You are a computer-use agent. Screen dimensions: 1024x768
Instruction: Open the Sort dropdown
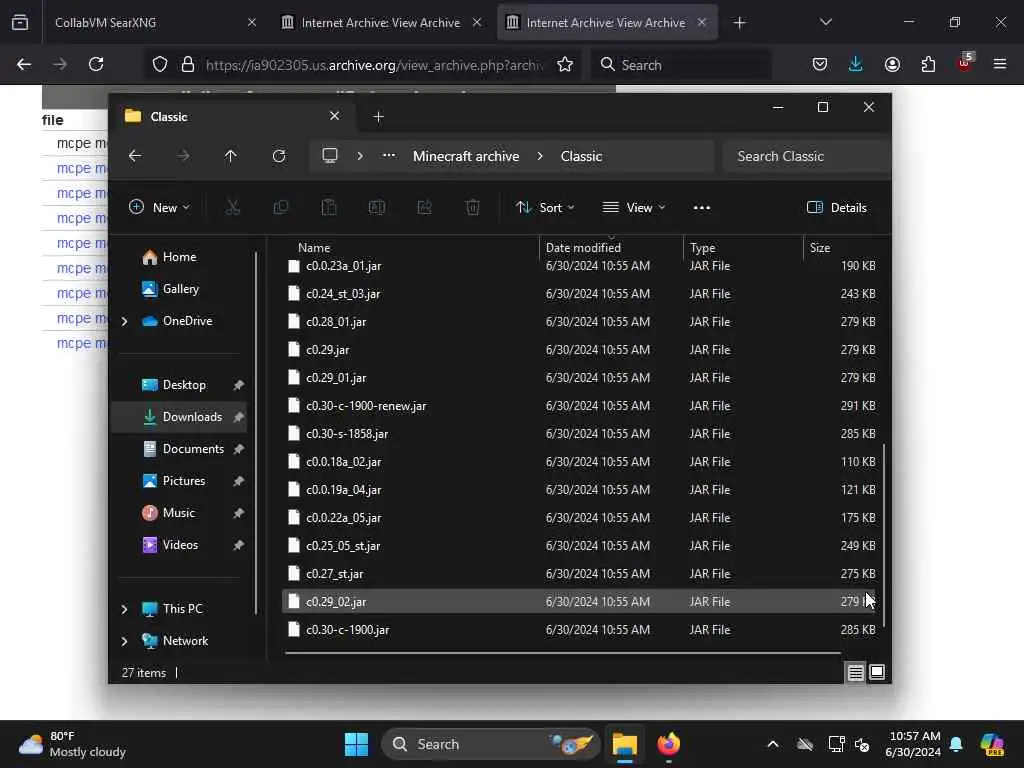click(x=545, y=208)
